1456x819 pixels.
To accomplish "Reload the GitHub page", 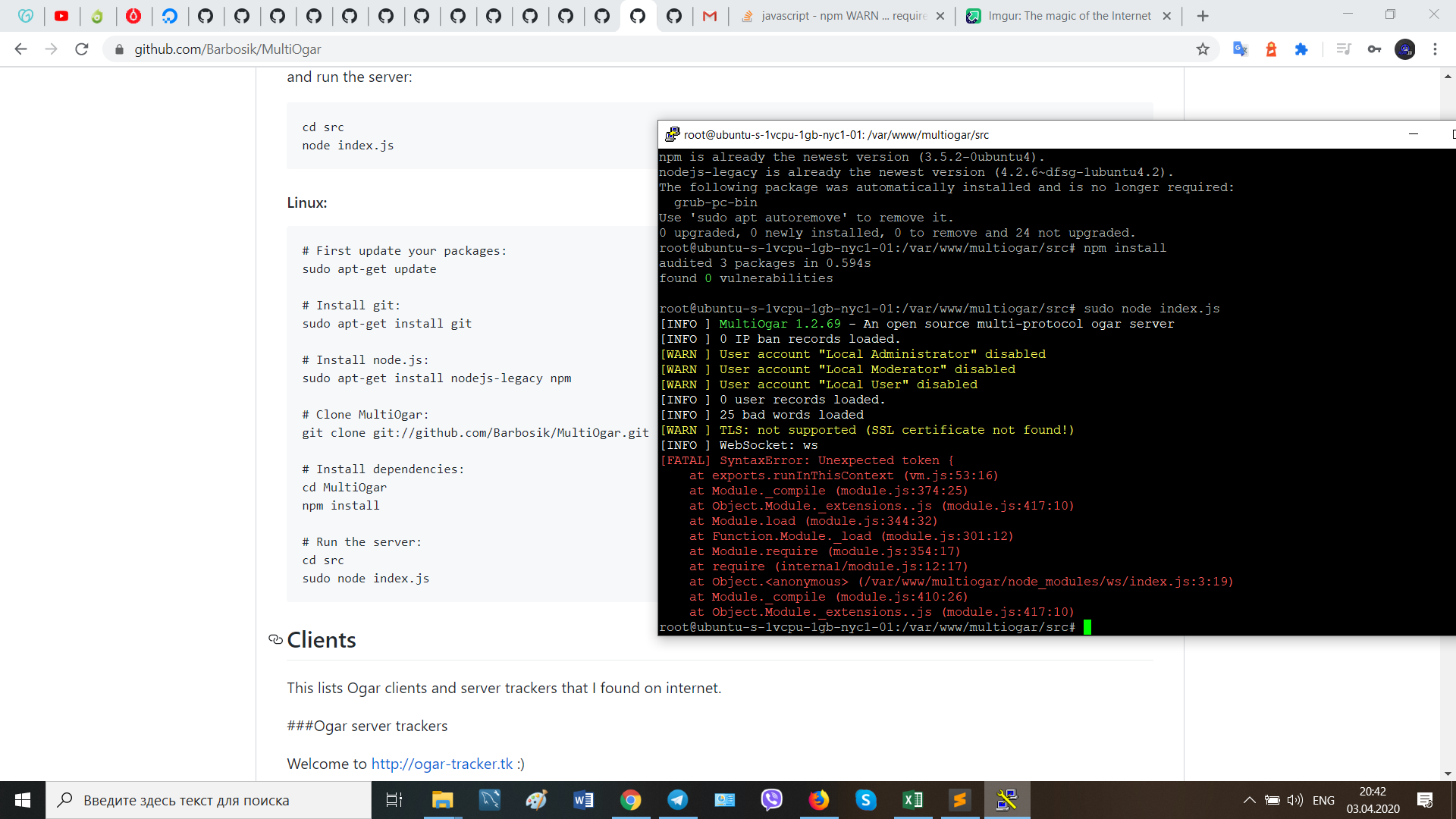I will [x=82, y=49].
